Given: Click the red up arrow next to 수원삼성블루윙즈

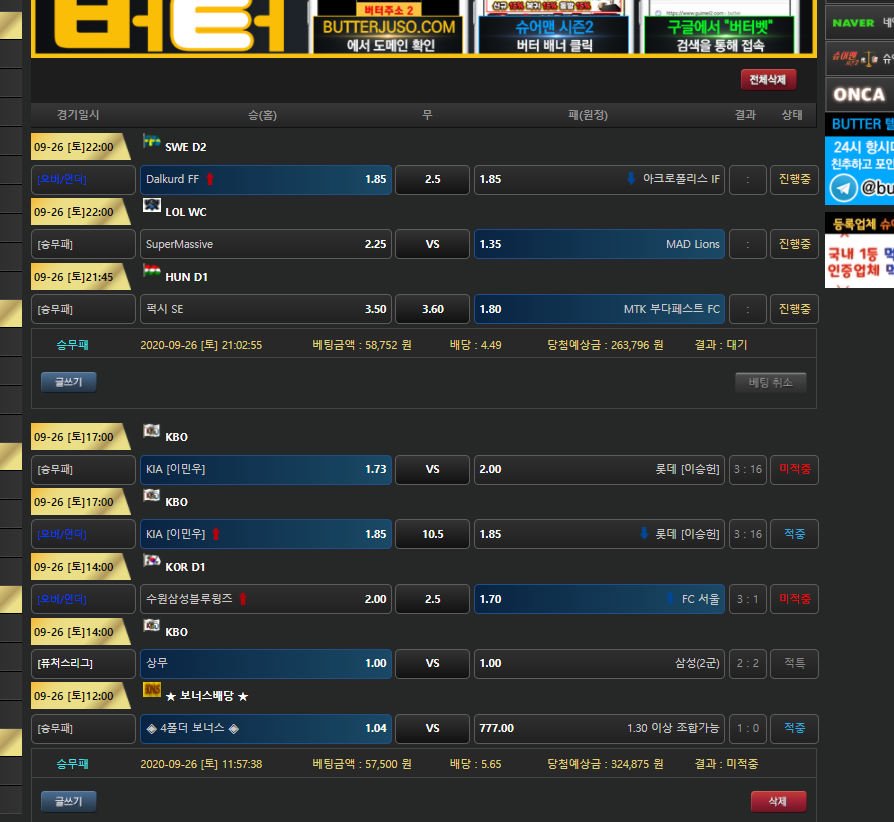Looking at the screenshot, I should [243, 599].
